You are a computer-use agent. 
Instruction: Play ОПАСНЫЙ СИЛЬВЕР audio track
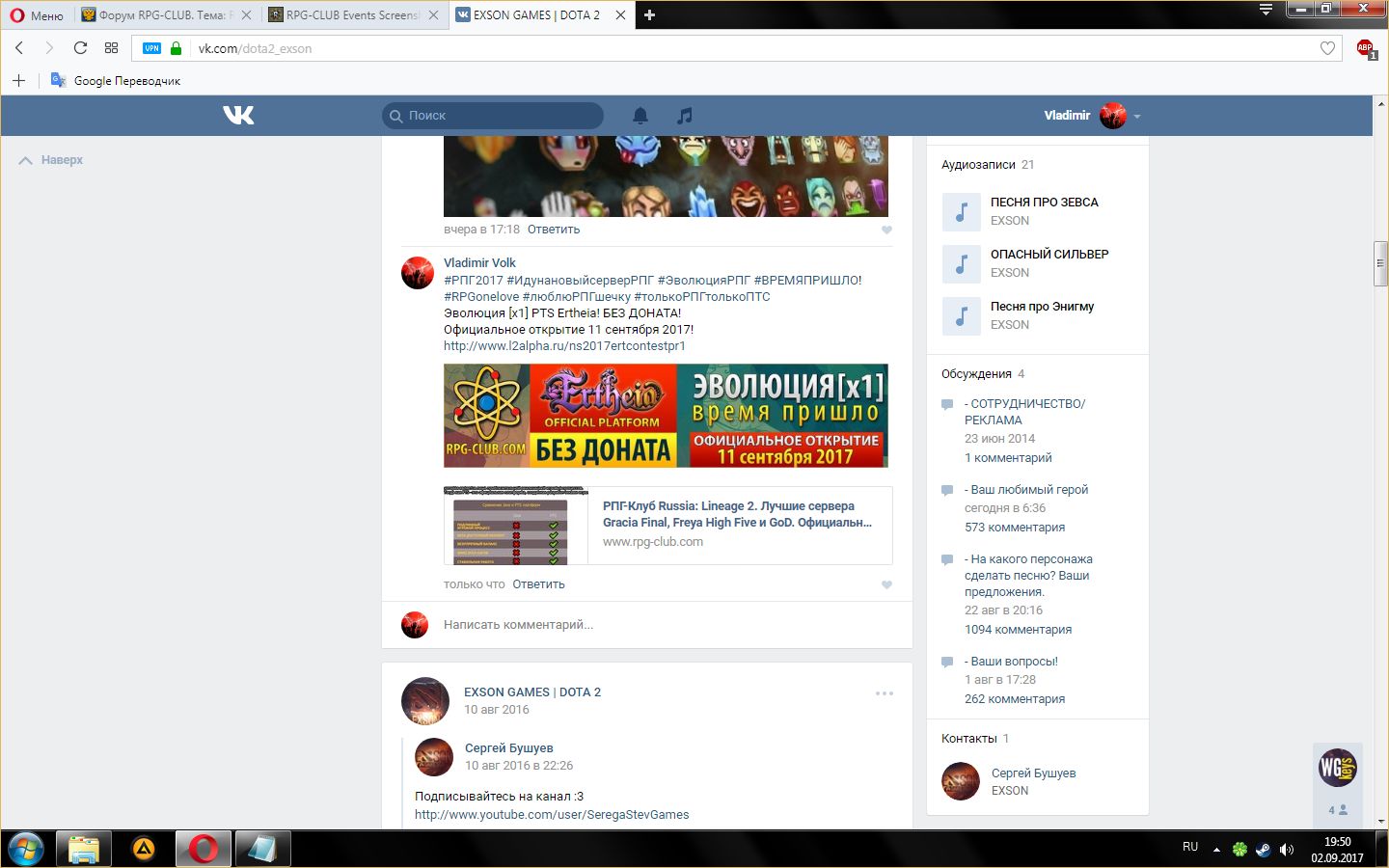click(961, 263)
